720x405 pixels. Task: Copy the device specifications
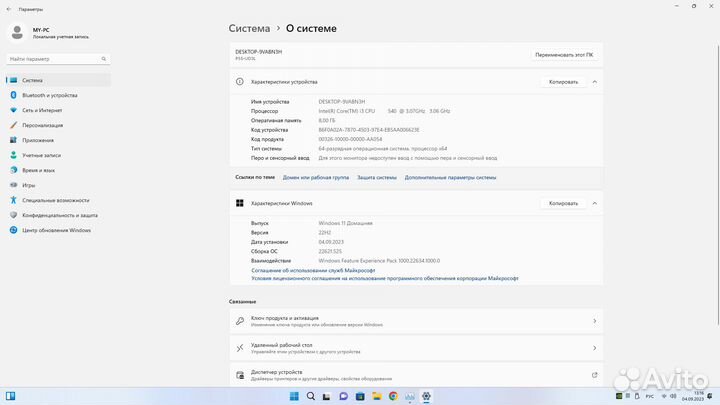563,82
